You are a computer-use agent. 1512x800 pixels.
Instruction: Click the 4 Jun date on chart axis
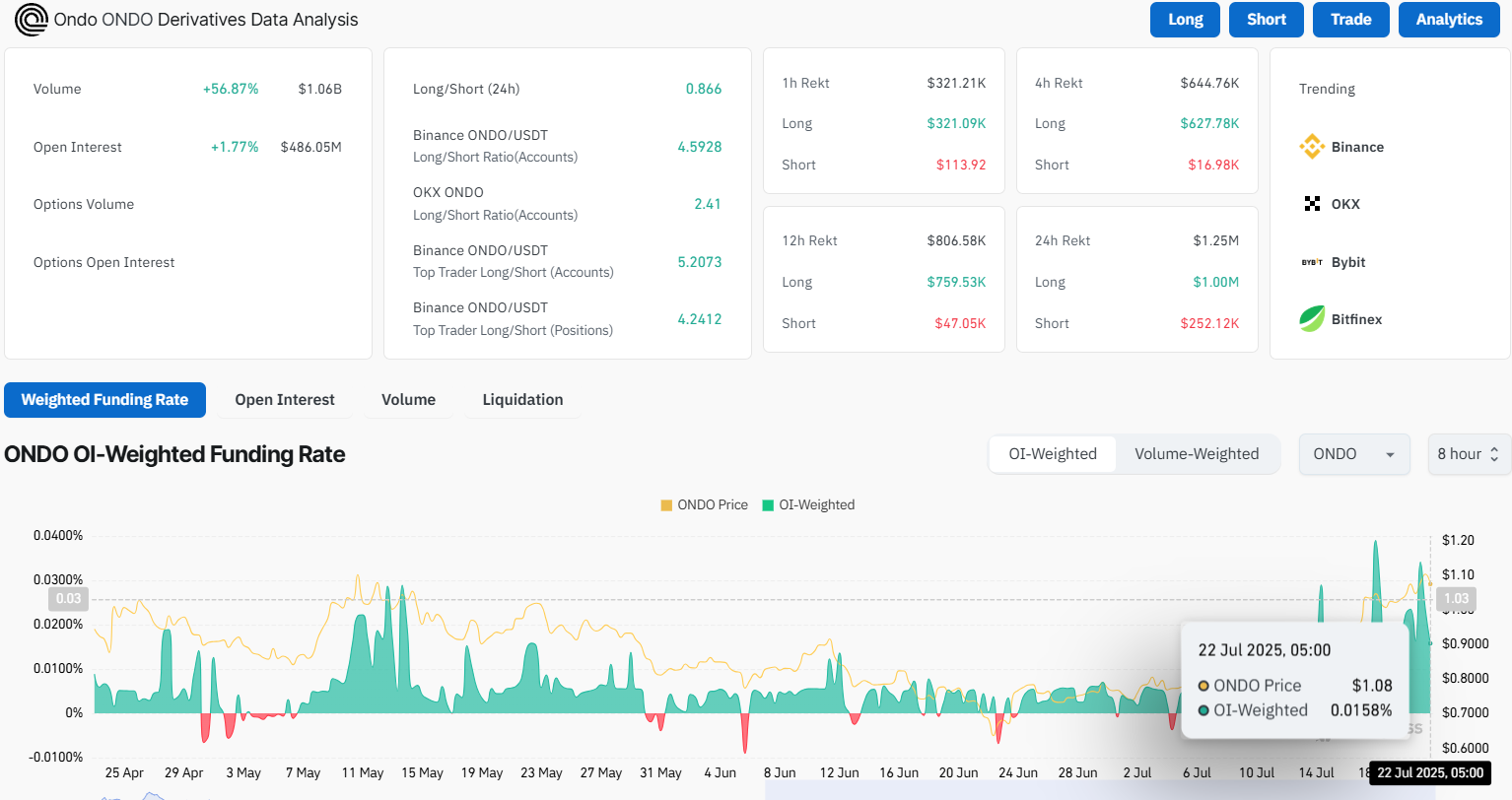720,772
